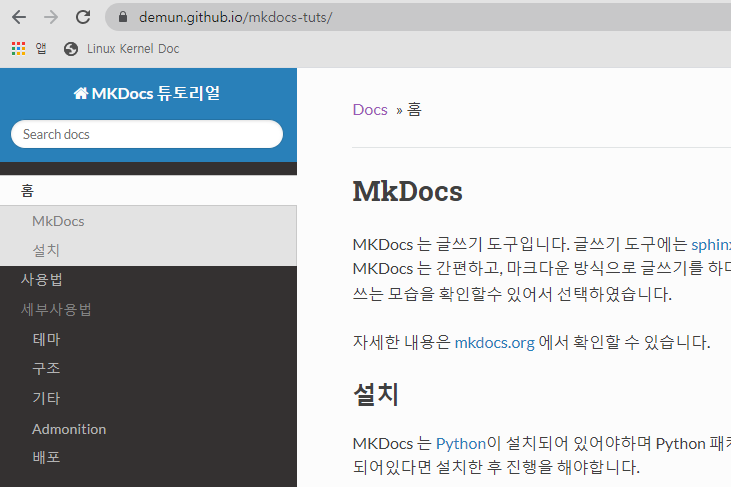
Task: Follow the Python link in 설치 section
Action: [461, 443]
